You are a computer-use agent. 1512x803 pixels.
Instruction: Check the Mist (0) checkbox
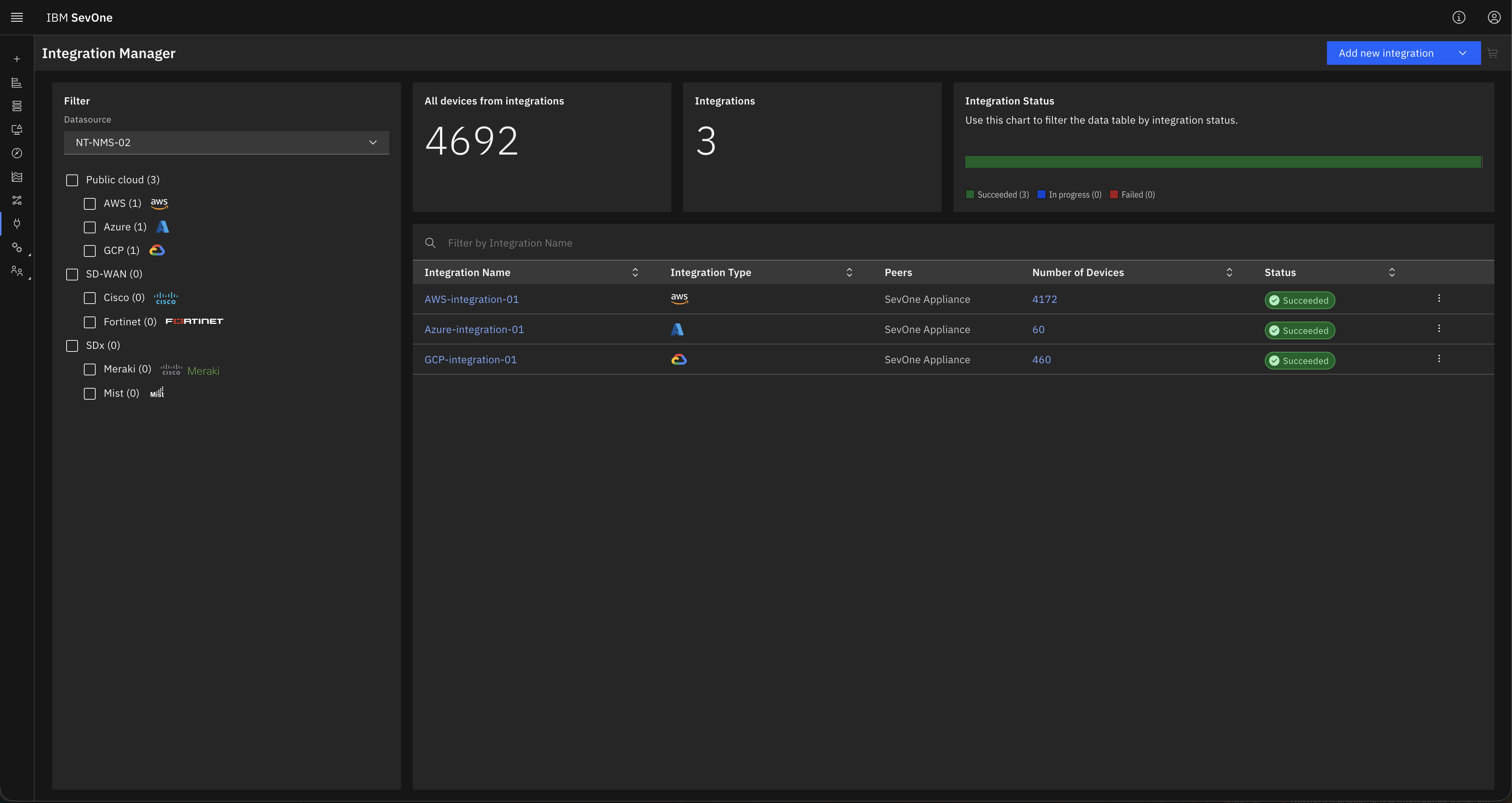coord(90,394)
